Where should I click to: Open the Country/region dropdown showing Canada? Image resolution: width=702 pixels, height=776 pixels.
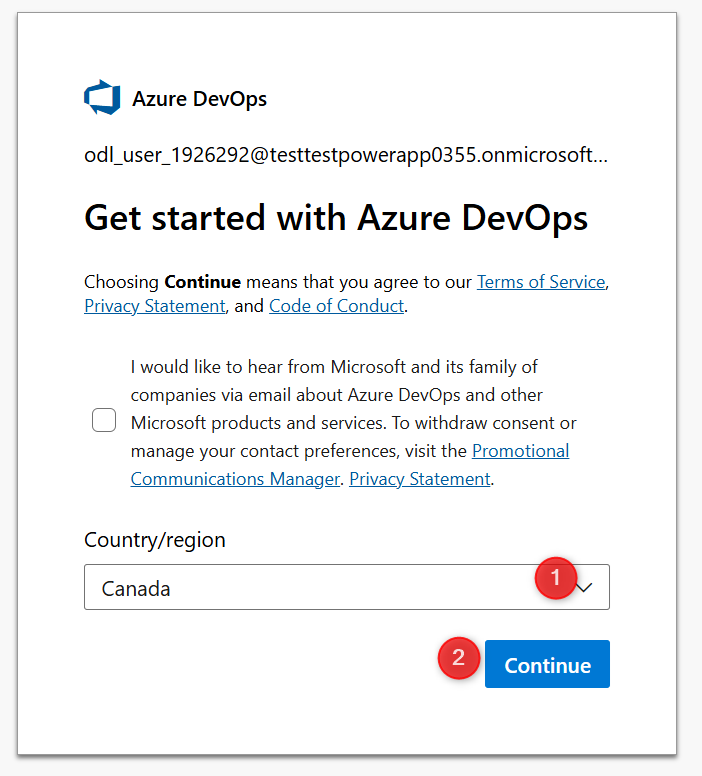pos(347,587)
